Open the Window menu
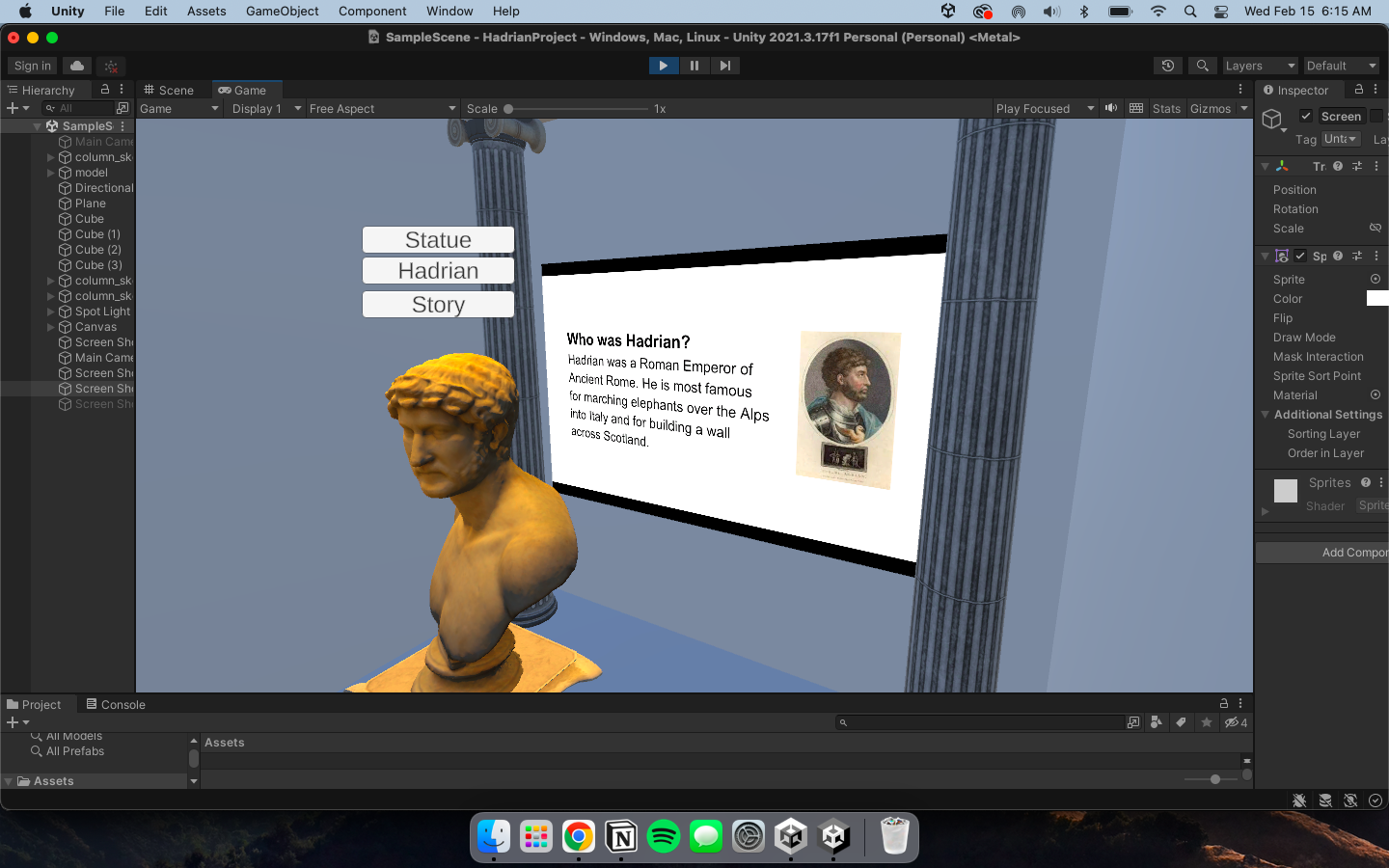This screenshot has height=868, width=1389. pyautogui.click(x=449, y=11)
